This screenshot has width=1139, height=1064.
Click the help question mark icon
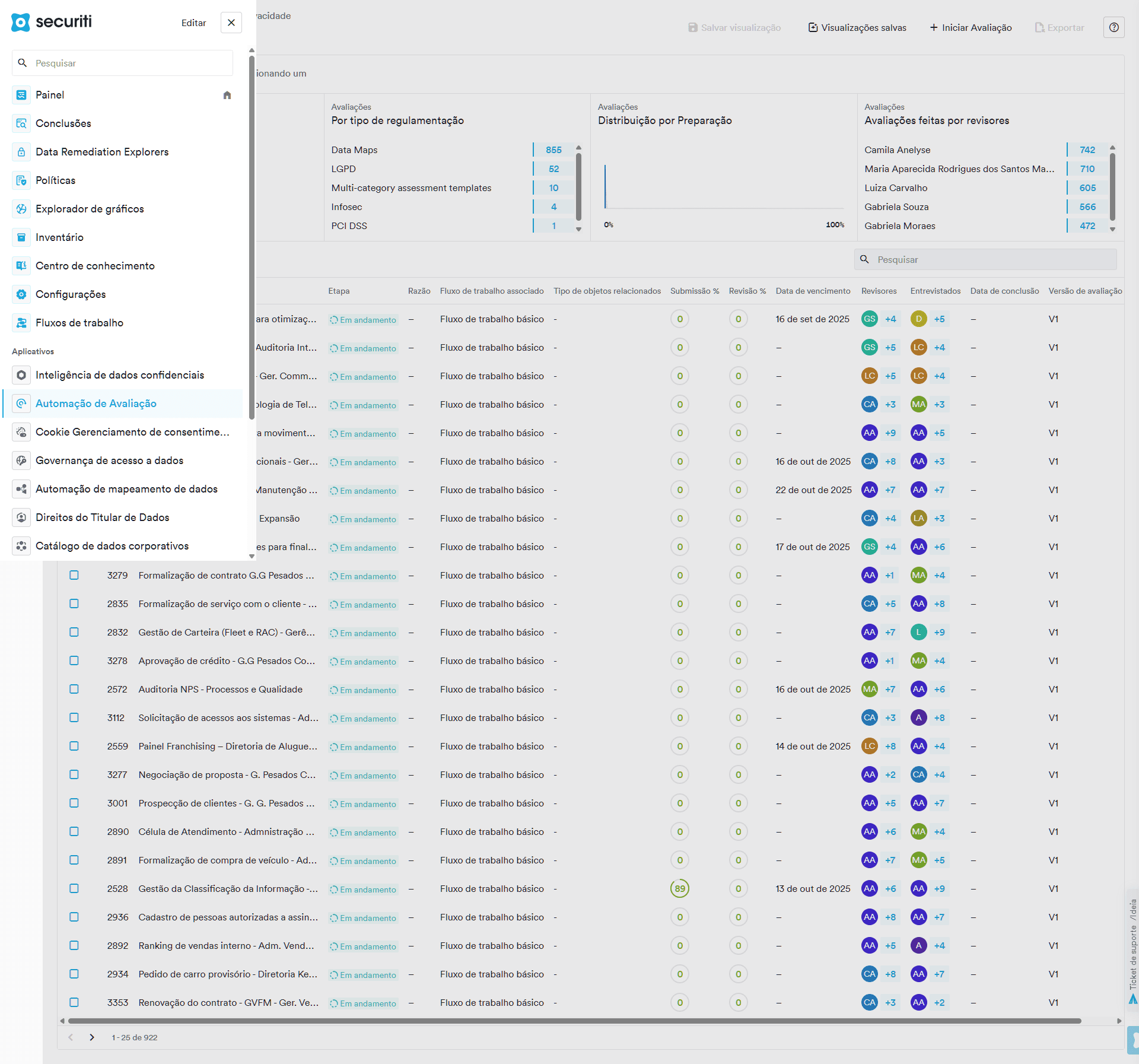(x=1113, y=27)
